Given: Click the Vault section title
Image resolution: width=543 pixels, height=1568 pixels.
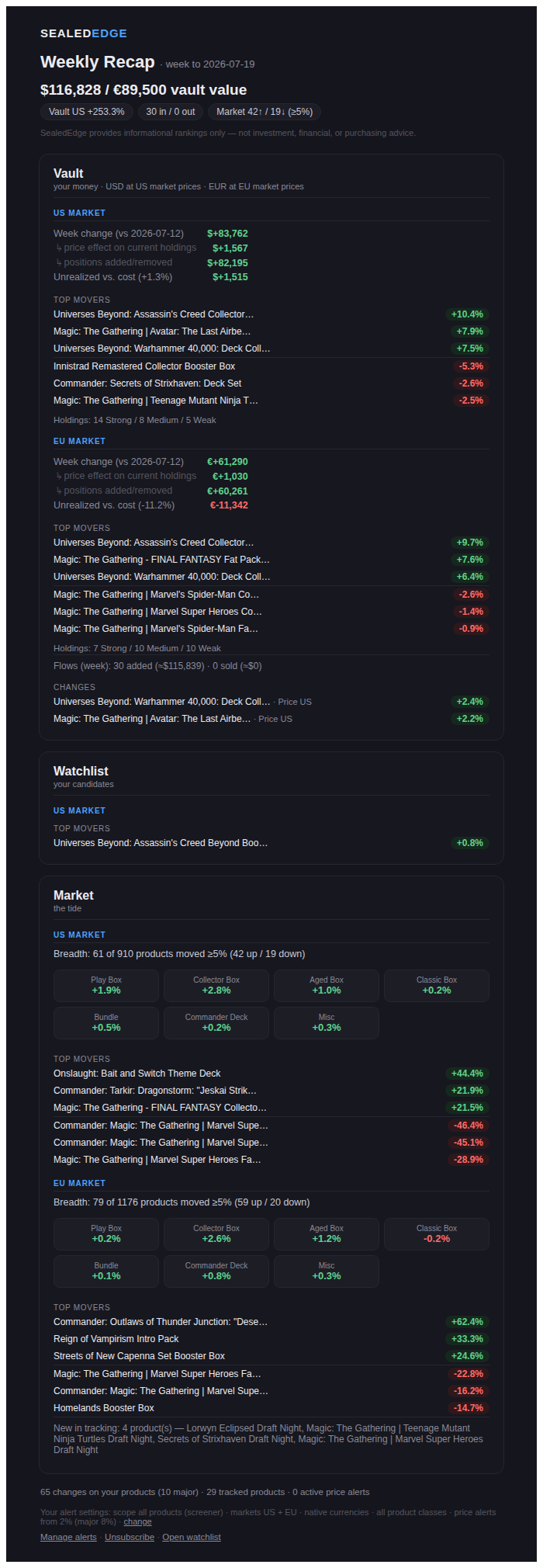Looking at the screenshot, I should click(68, 173).
